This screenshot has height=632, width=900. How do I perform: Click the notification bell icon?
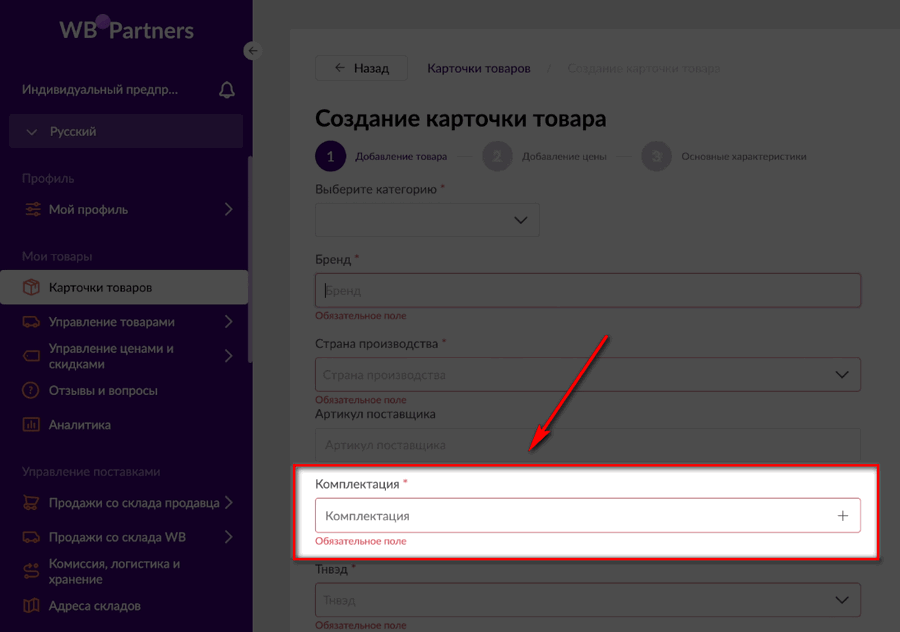click(x=226, y=89)
